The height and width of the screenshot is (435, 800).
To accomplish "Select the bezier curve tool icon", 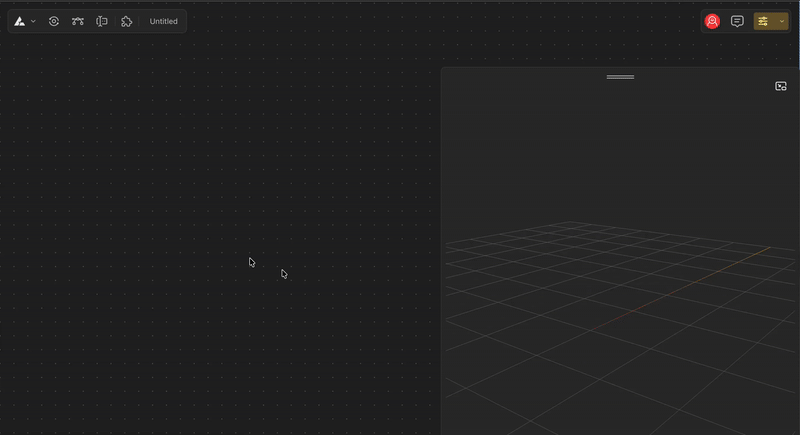I will 78,21.
